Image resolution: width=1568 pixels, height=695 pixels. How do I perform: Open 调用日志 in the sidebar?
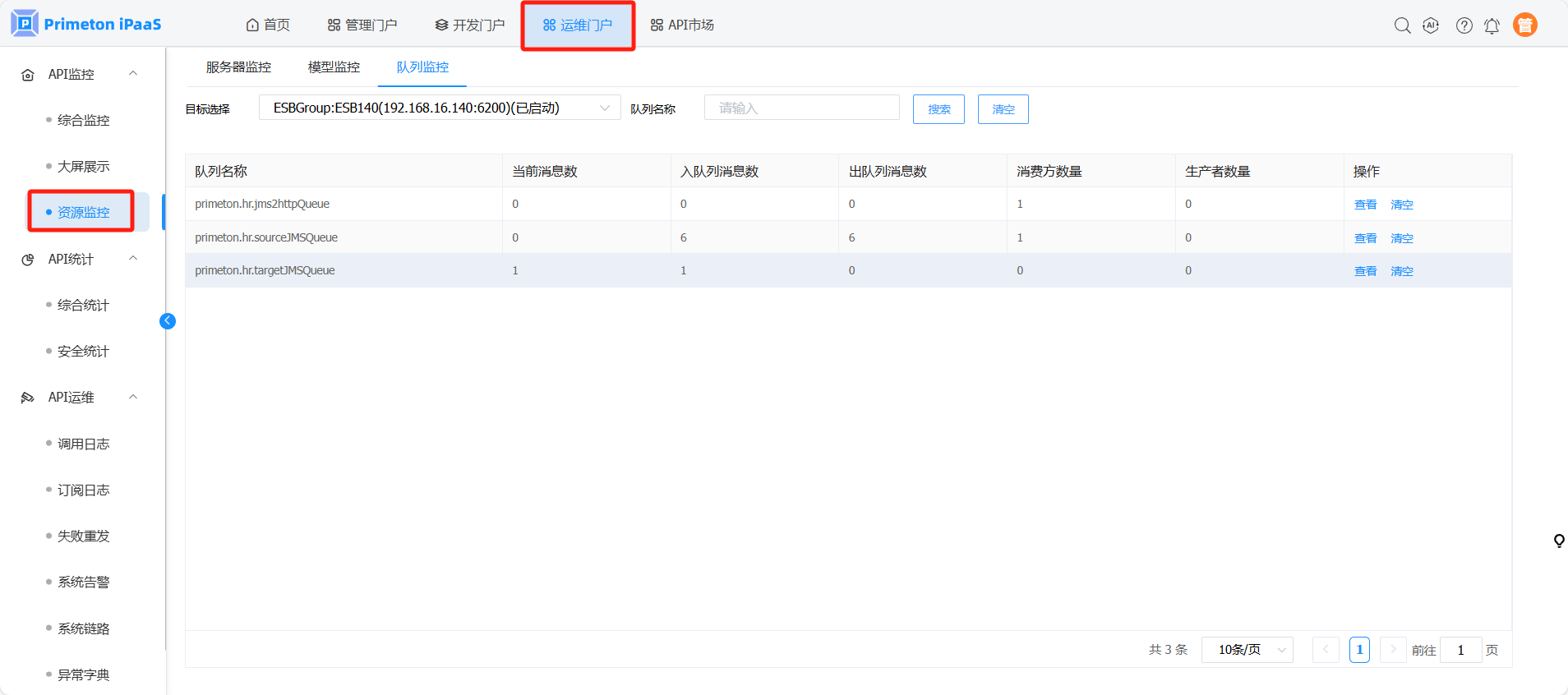pos(83,444)
